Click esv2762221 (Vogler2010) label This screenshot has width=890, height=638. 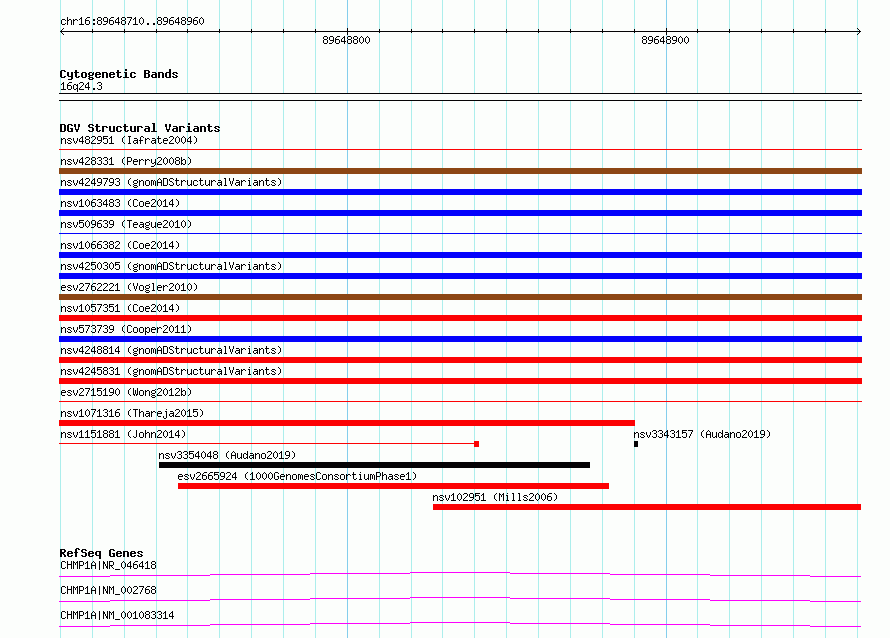(129, 287)
